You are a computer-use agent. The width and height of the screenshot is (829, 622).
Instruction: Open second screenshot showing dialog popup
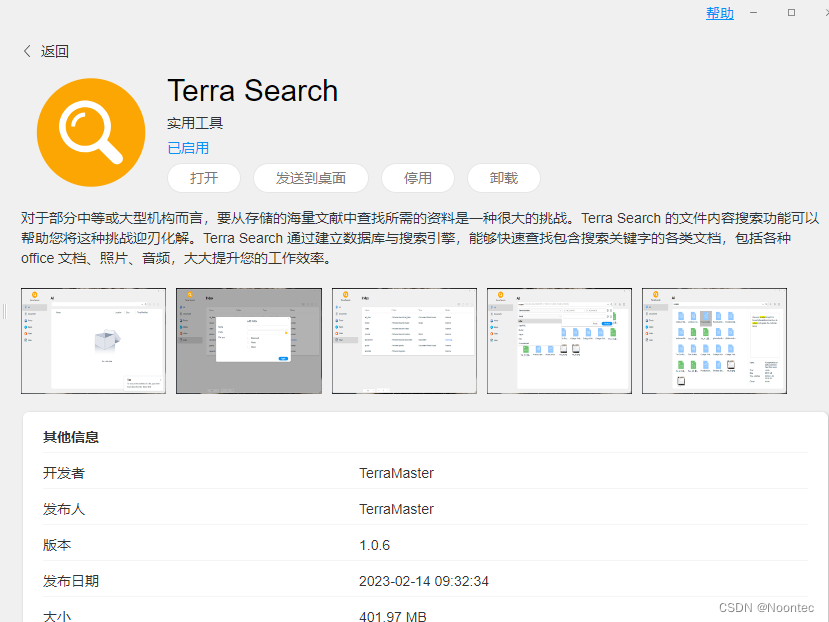coord(249,341)
